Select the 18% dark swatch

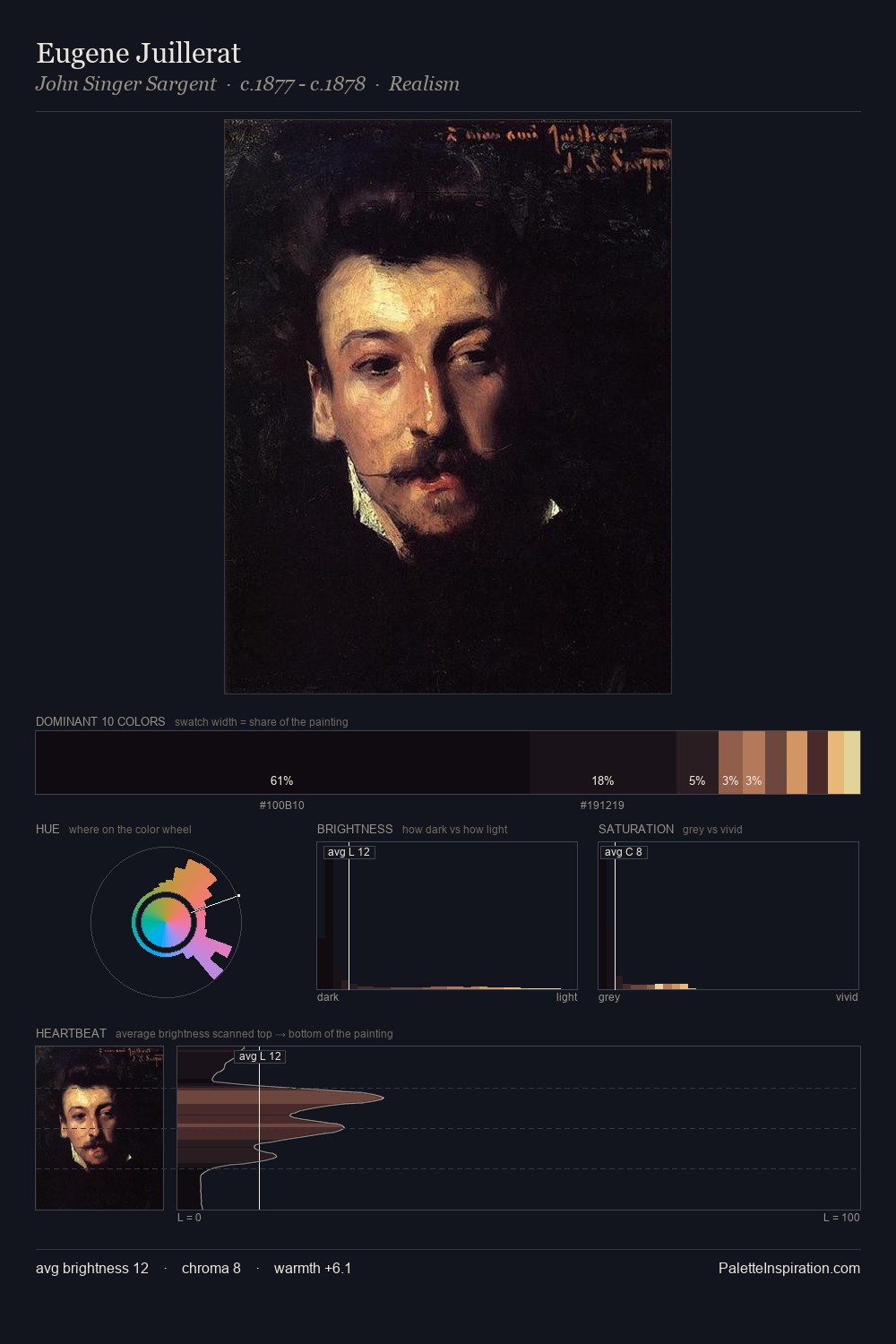(x=603, y=762)
